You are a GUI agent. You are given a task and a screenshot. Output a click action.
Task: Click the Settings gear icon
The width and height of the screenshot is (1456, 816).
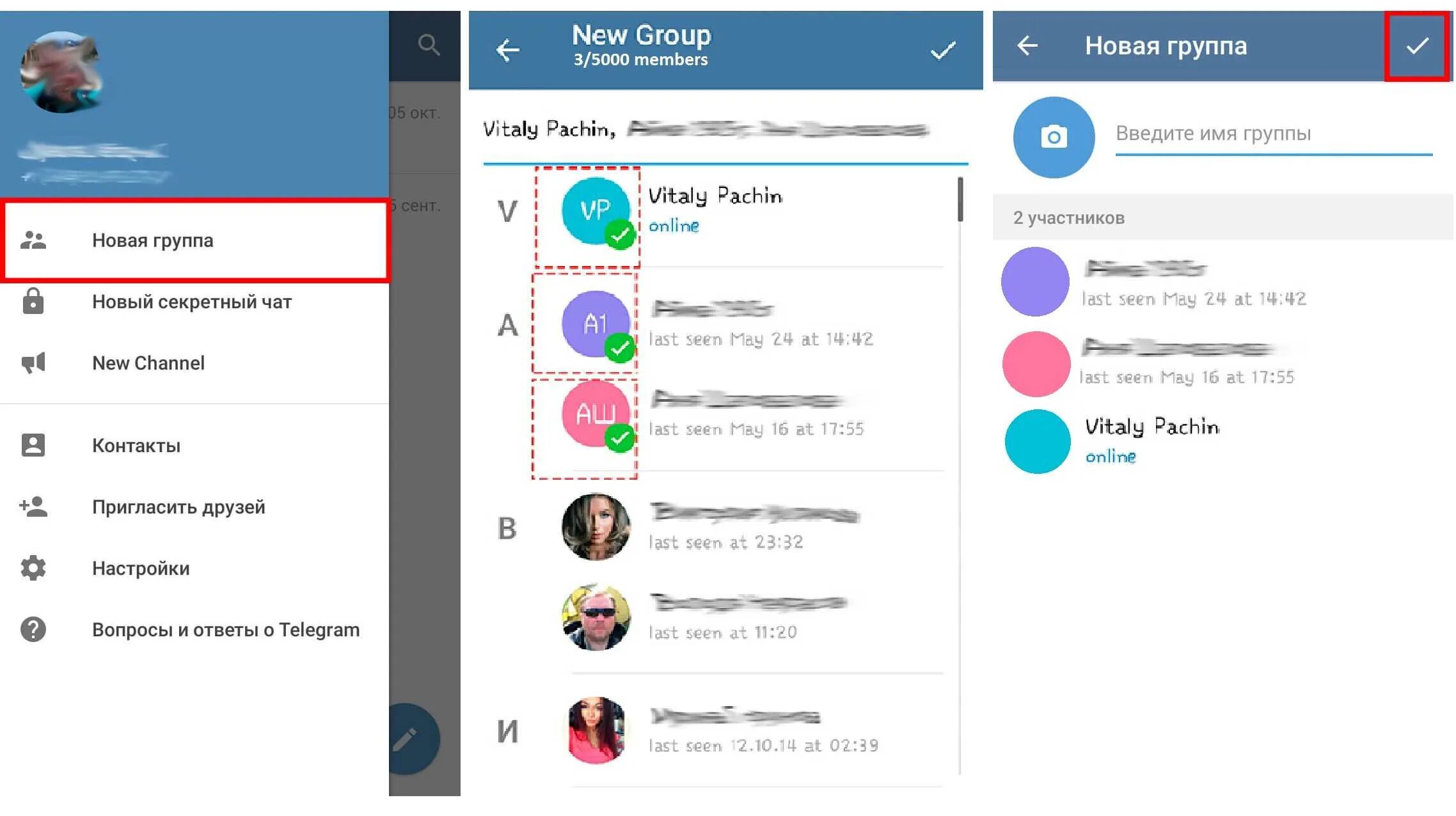[40, 568]
